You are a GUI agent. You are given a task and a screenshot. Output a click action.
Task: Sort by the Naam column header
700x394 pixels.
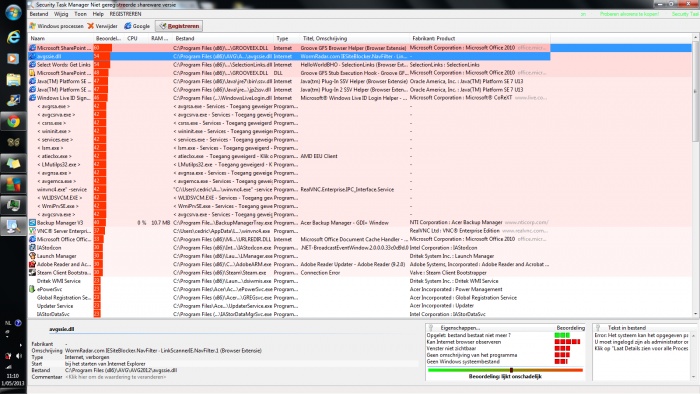tap(60, 39)
